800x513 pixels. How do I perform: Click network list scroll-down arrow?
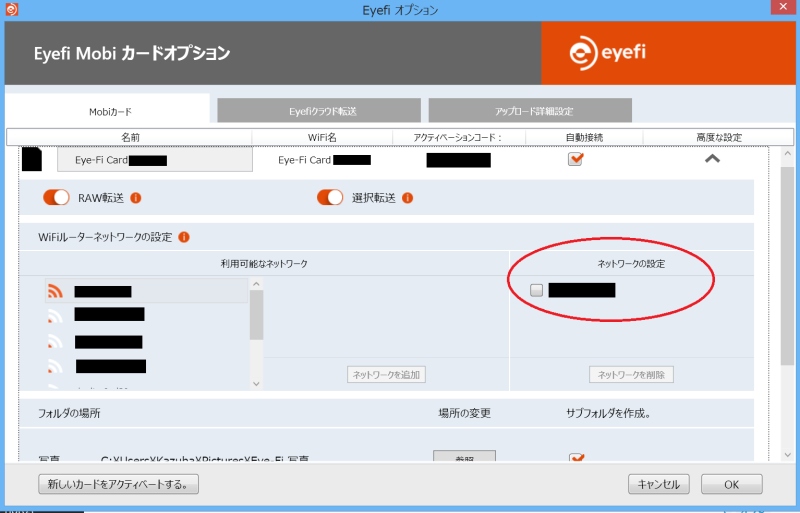click(x=256, y=384)
